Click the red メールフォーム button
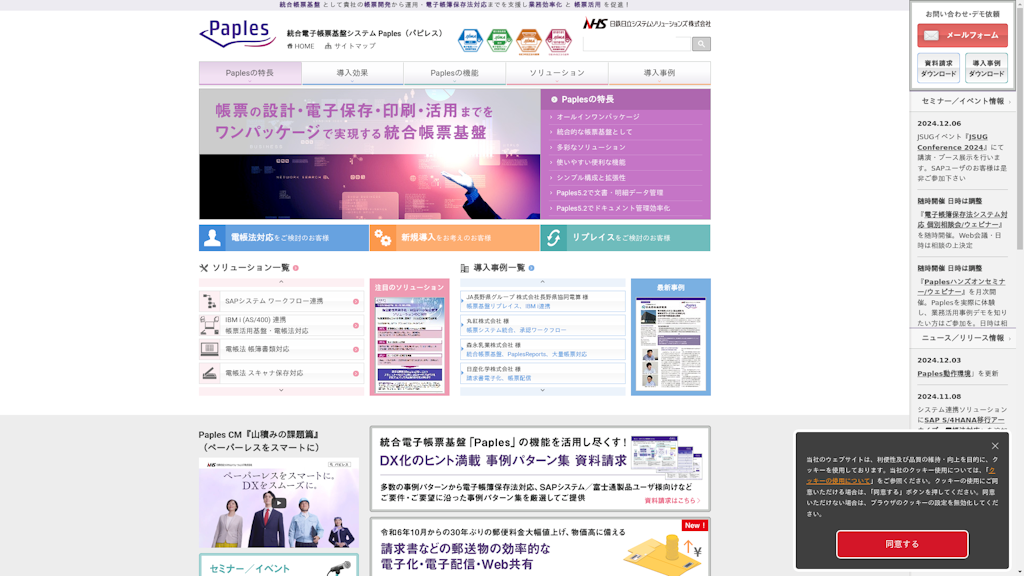 (962, 35)
